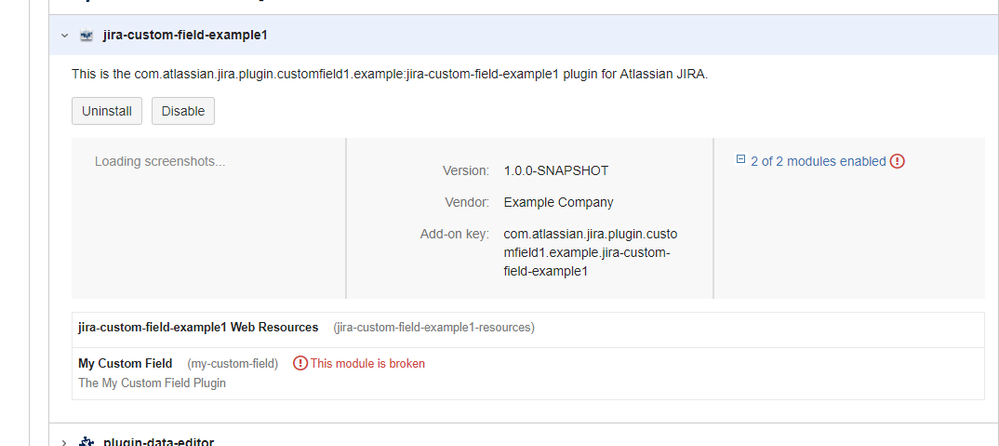Click the broken module error icon
The image size is (999, 446).
(x=300, y=363)
